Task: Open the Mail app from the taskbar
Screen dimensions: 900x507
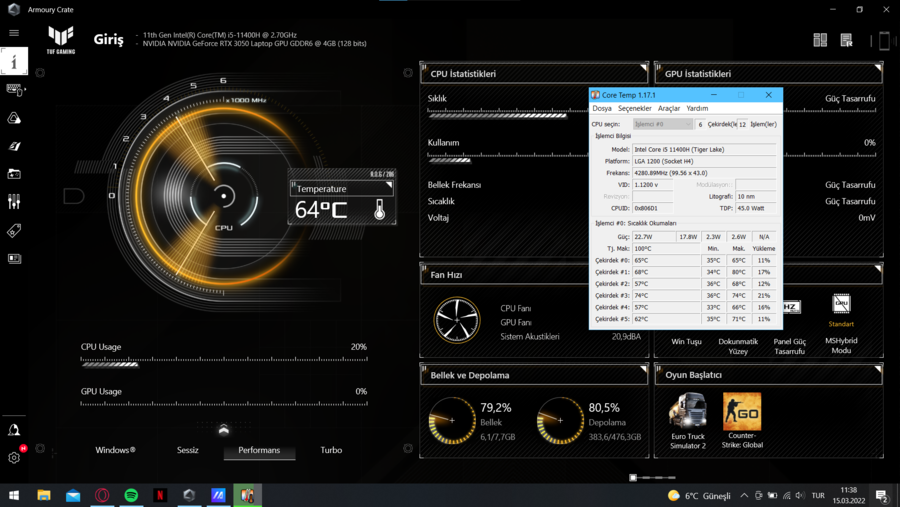Action: click(x=73, y=495)
